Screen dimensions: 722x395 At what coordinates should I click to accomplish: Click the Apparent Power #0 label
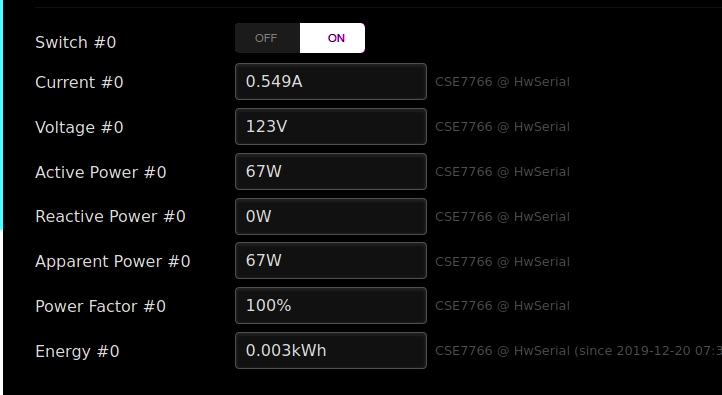click(x=113, y=261)
